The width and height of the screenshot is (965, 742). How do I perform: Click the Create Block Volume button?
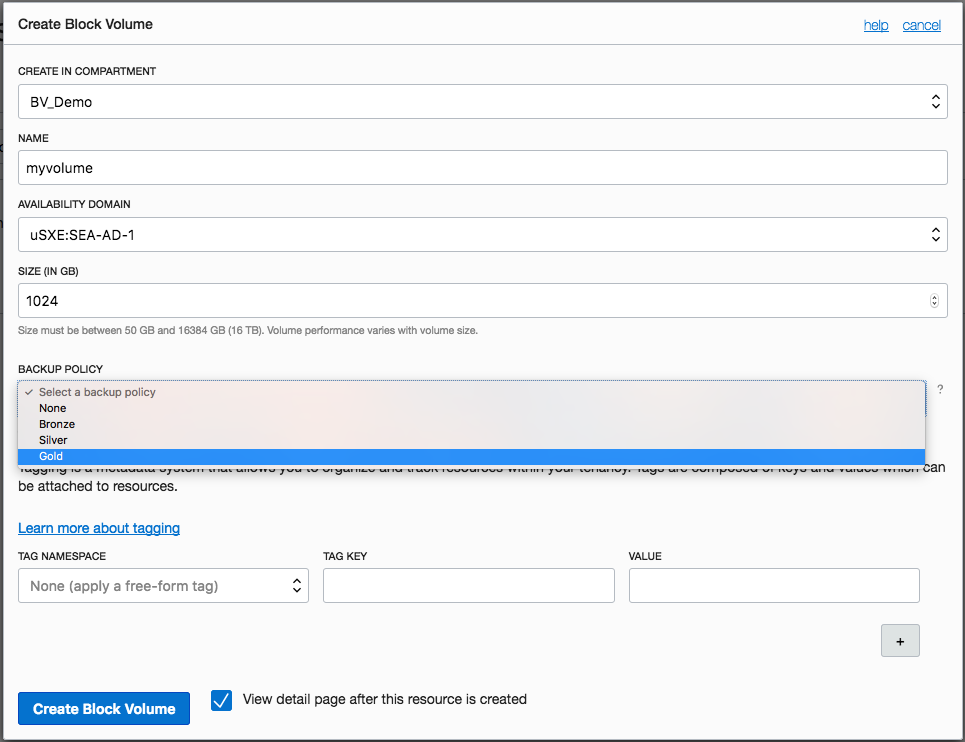tap(104, 709)
